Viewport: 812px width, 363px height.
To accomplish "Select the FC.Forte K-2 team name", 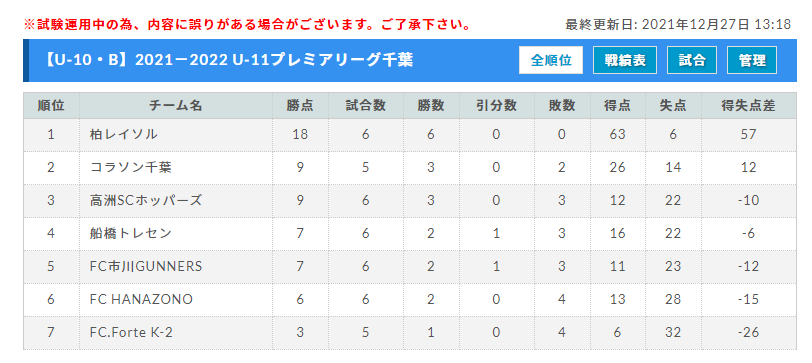I will click(x=131, y=332).
